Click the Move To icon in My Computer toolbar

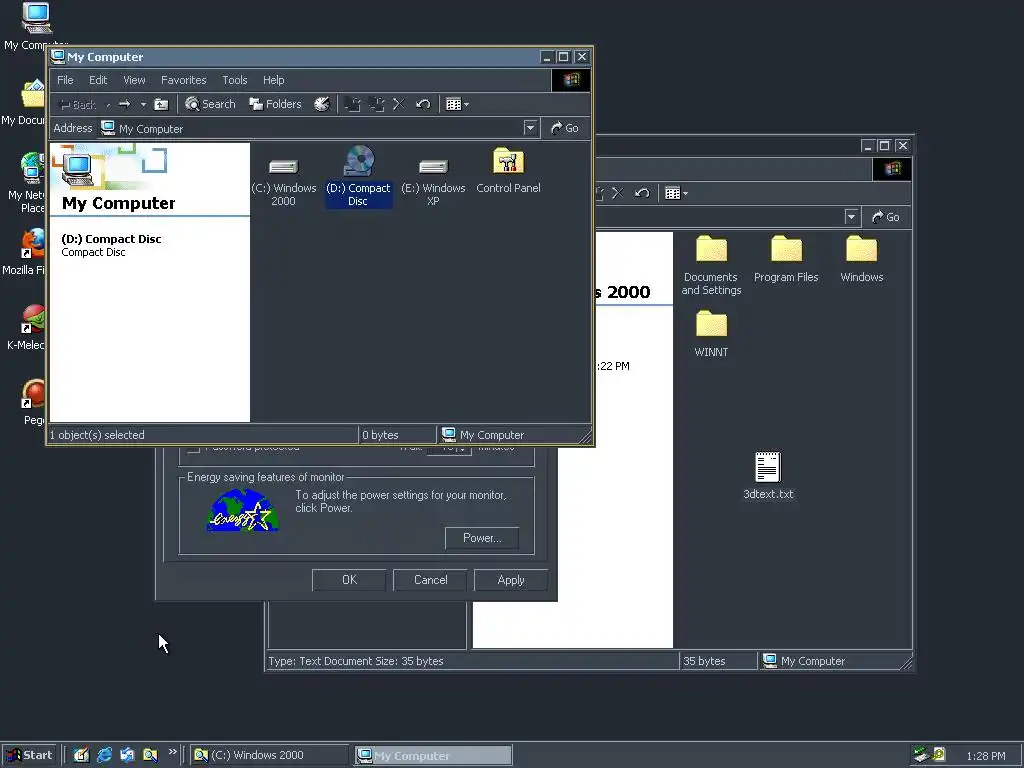pyautogui.click(x=353, y=104)
